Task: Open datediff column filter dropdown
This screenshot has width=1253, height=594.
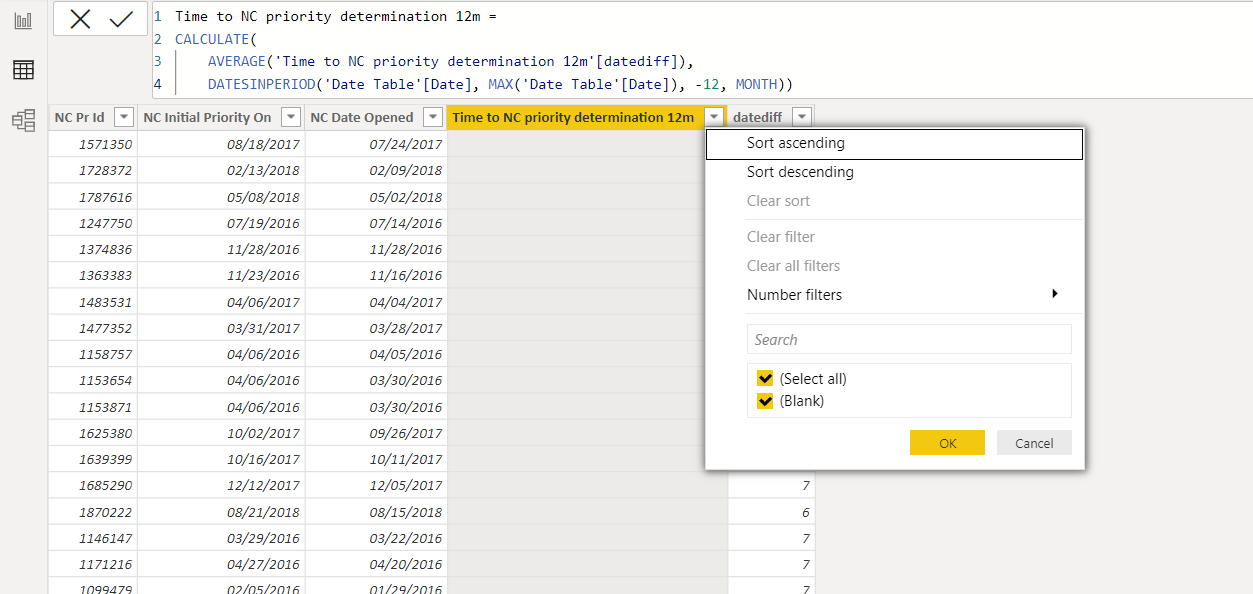Action: pyautogui.click(x=801, y=117)
